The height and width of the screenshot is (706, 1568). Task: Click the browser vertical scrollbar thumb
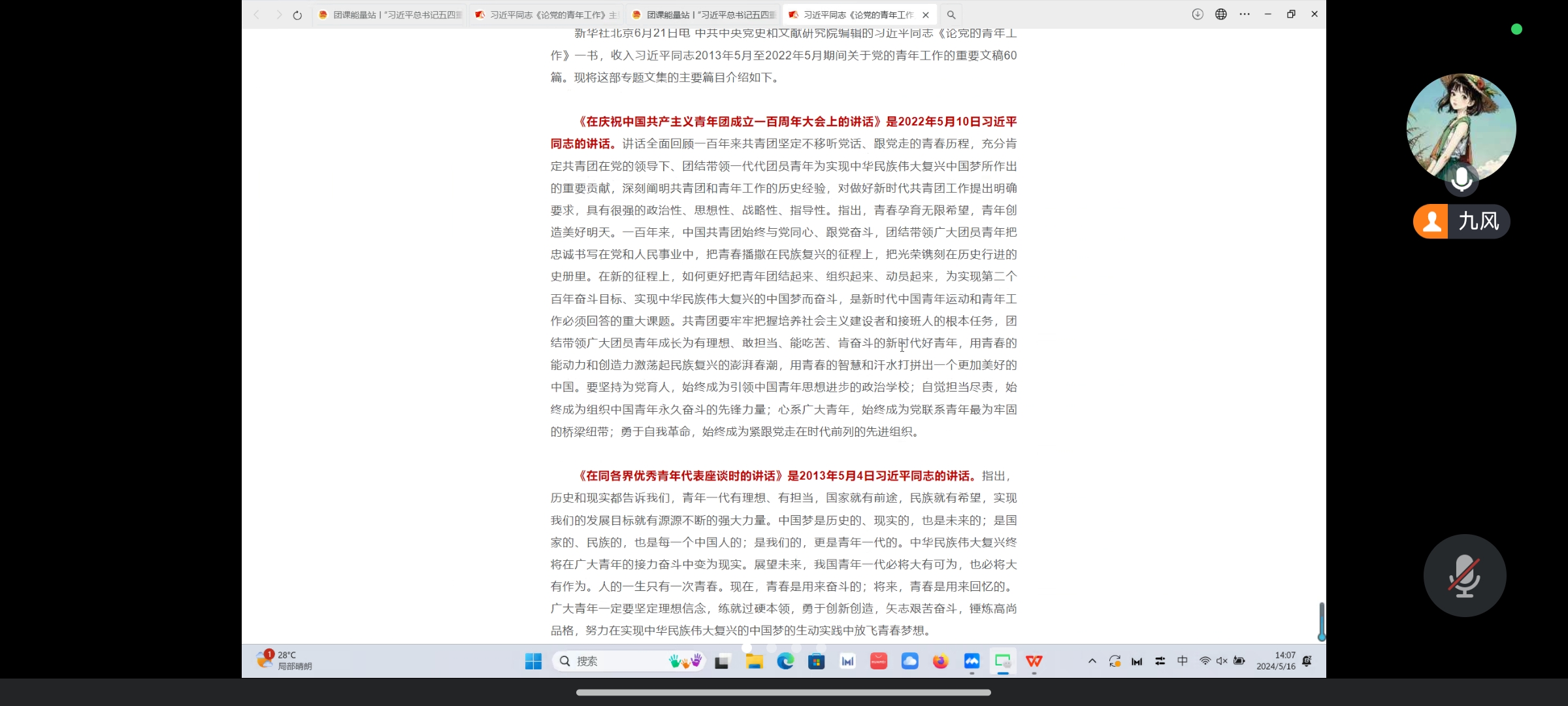pyautogui.click(x=1321, y=621)
